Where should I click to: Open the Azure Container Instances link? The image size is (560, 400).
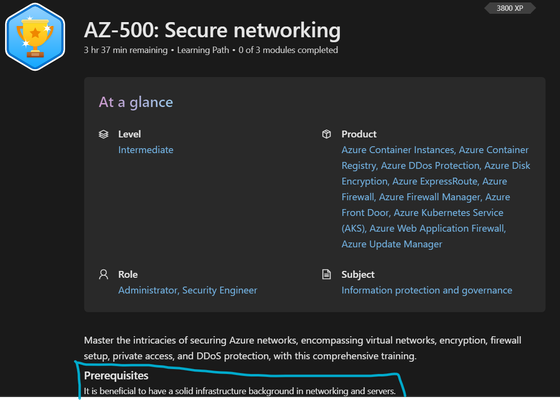click(398, 150)
